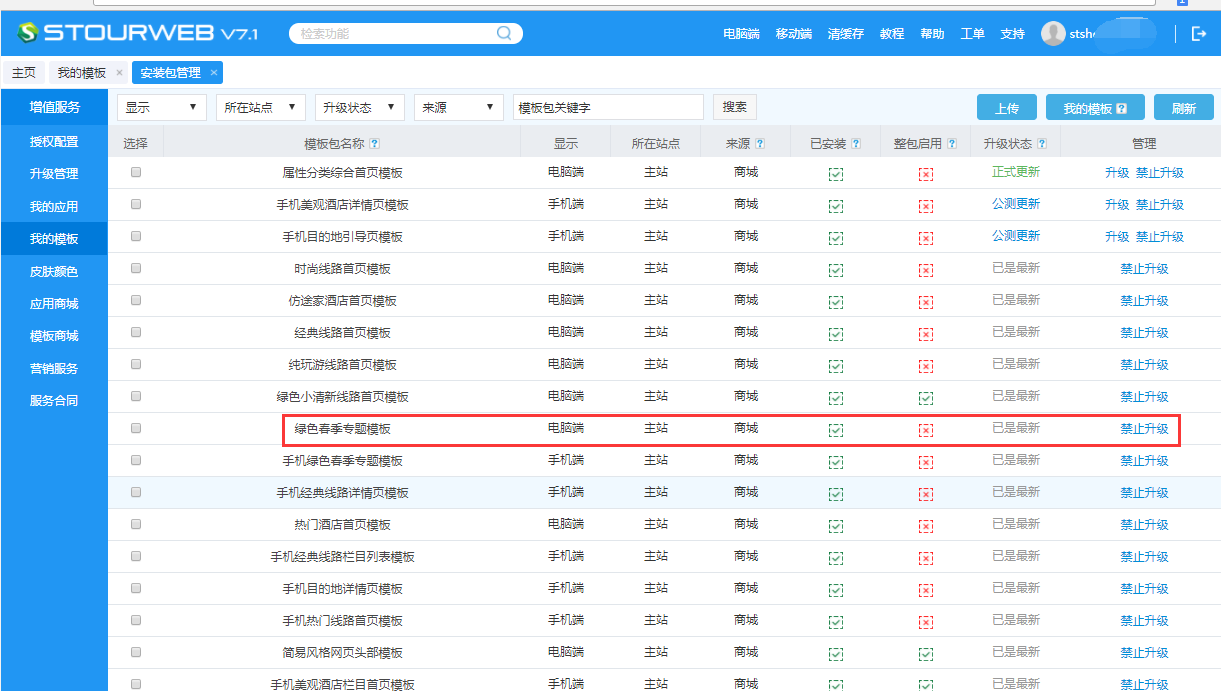
Task: Expand the 所在站点 dropdown
Action: click(x=260, y=108)
